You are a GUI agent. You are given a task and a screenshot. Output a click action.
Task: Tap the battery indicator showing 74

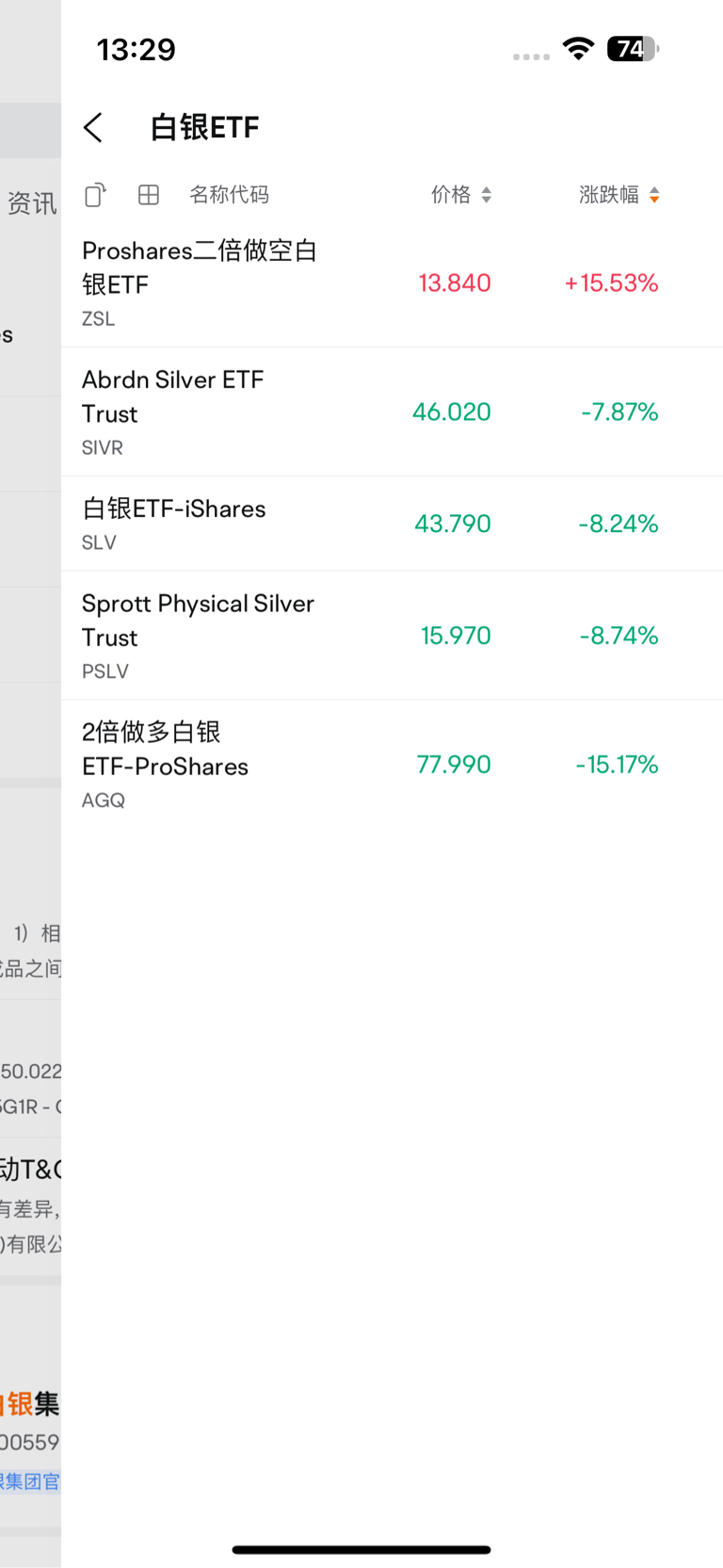[x=633, y=49]
